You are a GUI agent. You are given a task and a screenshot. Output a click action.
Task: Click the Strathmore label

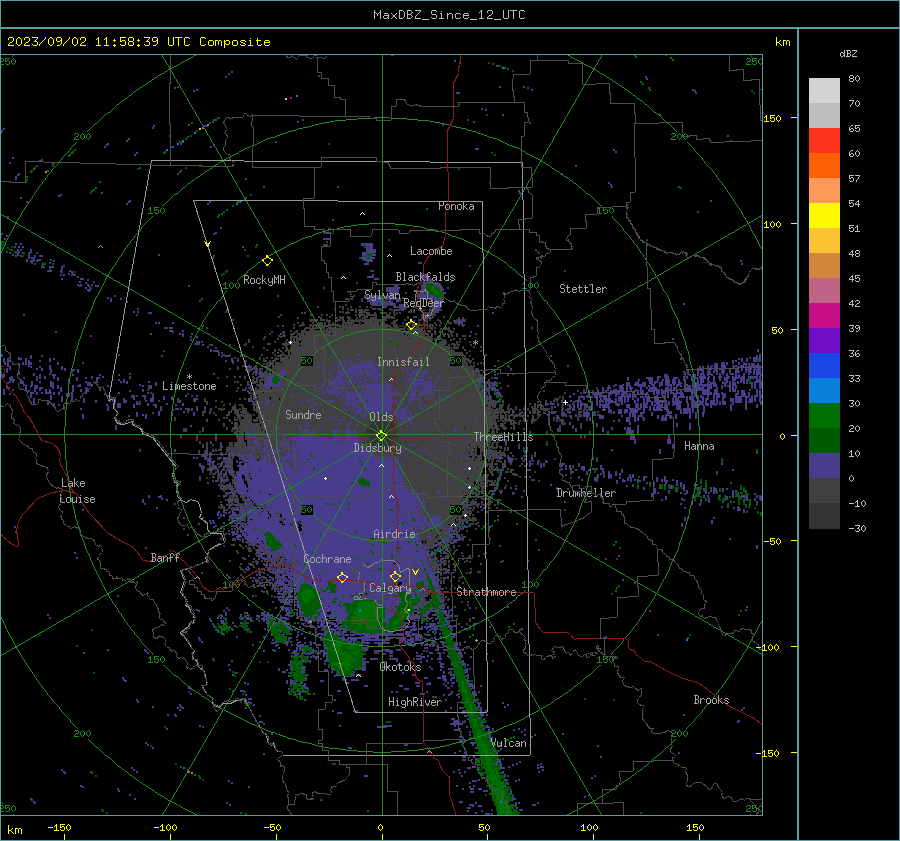pos(487,592)
